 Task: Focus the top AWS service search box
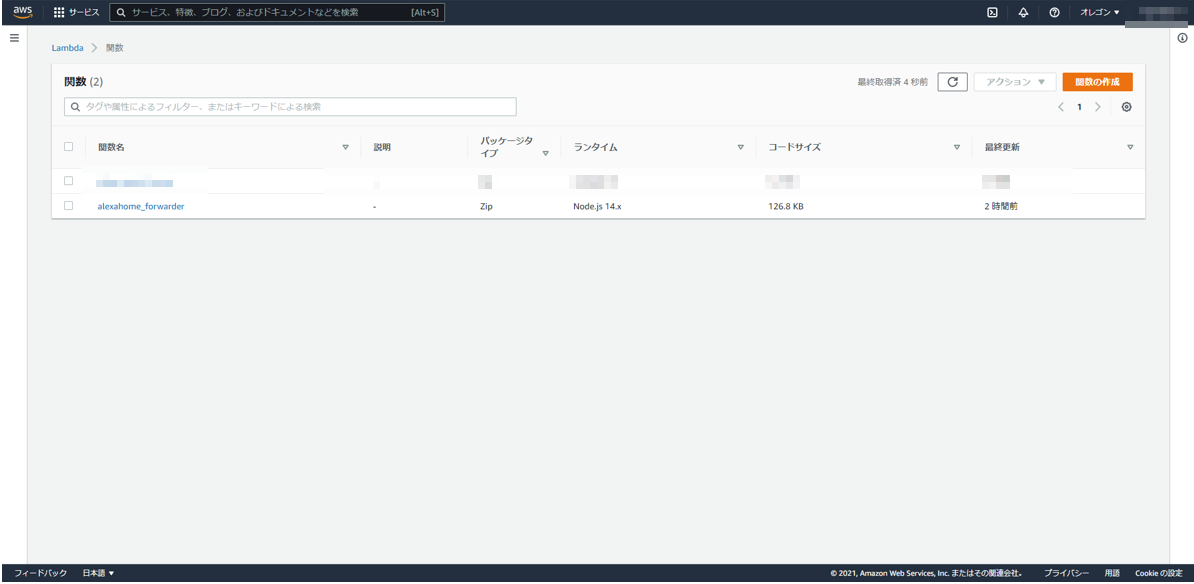click(277, 12)
